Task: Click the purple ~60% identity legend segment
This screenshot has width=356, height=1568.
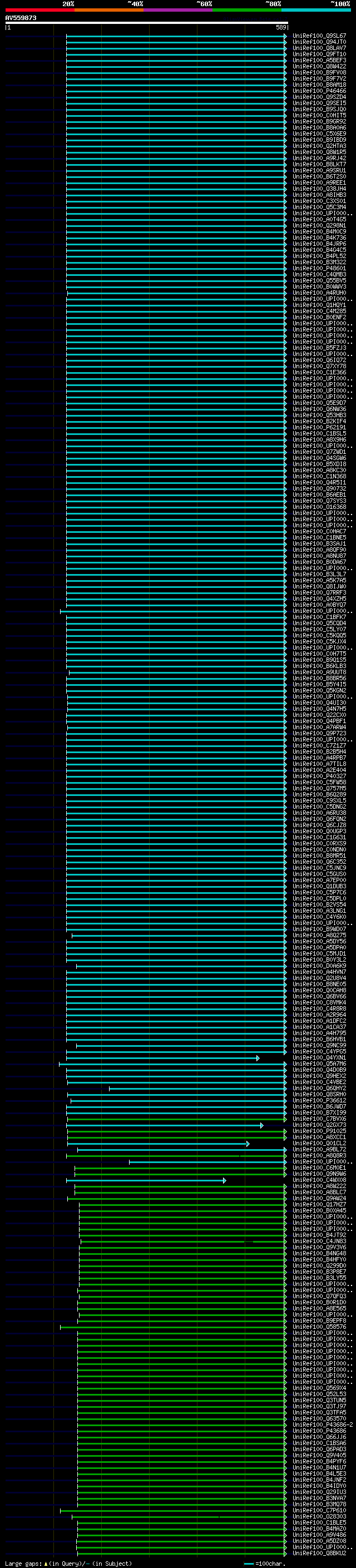Action: (x=179, y=10)
